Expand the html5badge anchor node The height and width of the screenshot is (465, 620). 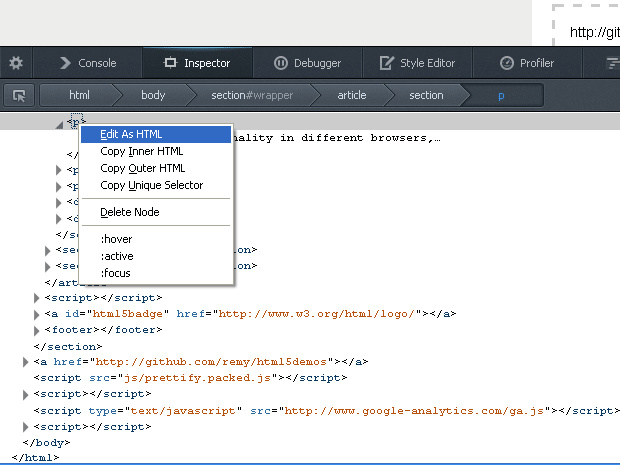[36, 315]
